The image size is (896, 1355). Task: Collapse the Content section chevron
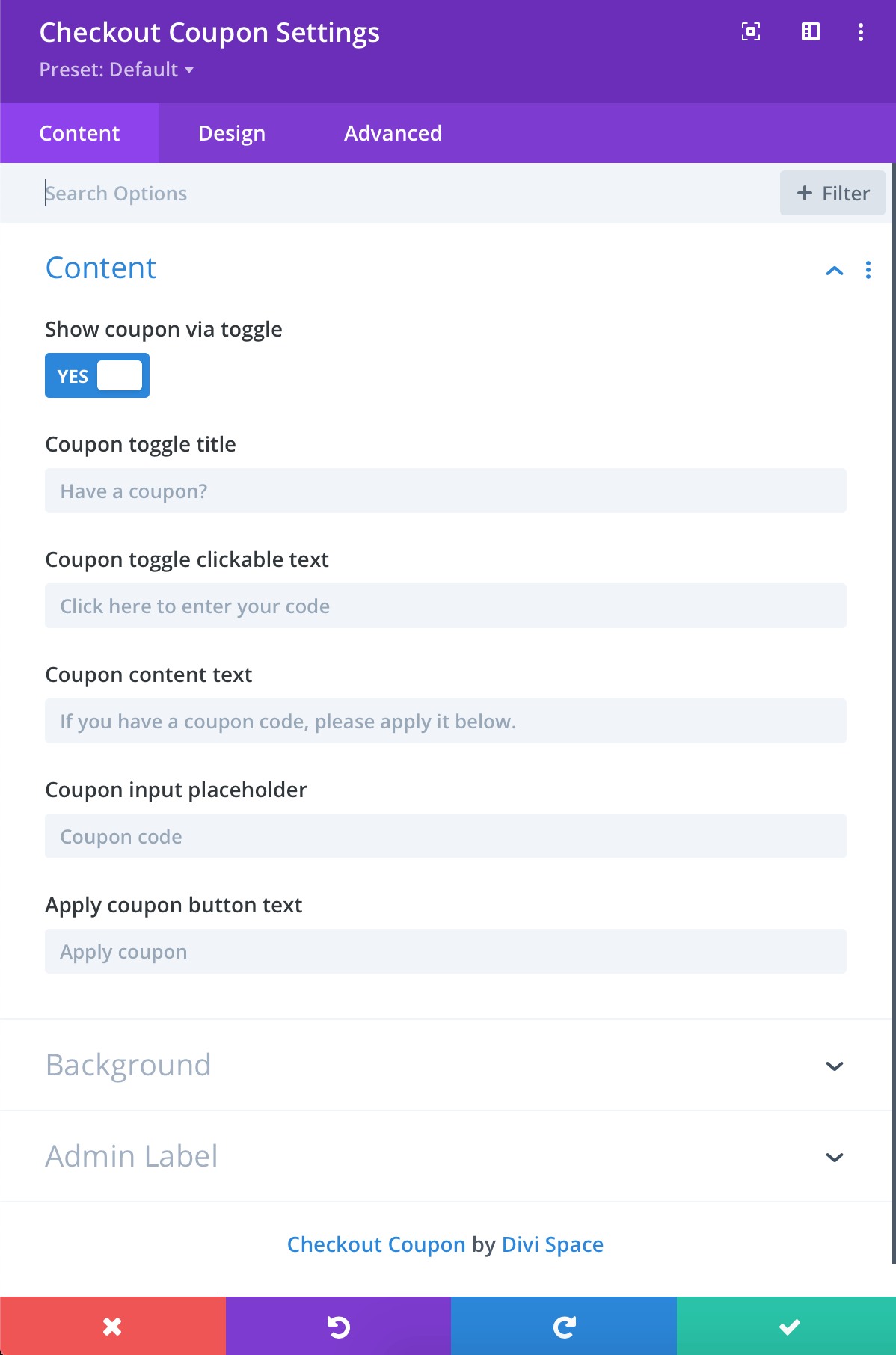(835, 271)
